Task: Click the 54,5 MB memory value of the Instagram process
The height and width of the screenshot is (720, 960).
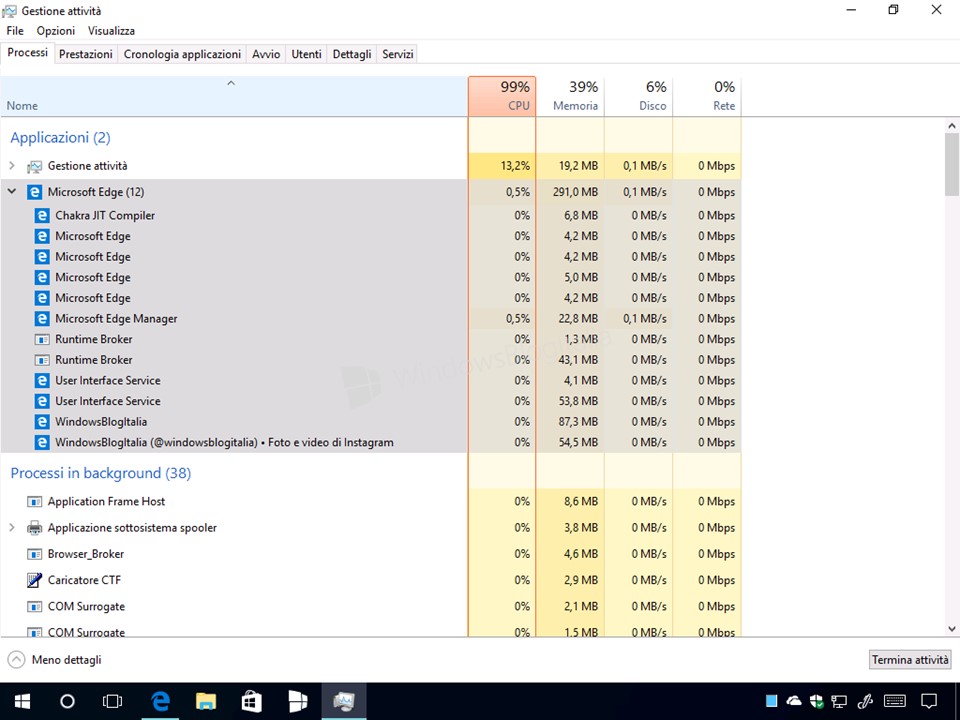Action: pos(579,443)
